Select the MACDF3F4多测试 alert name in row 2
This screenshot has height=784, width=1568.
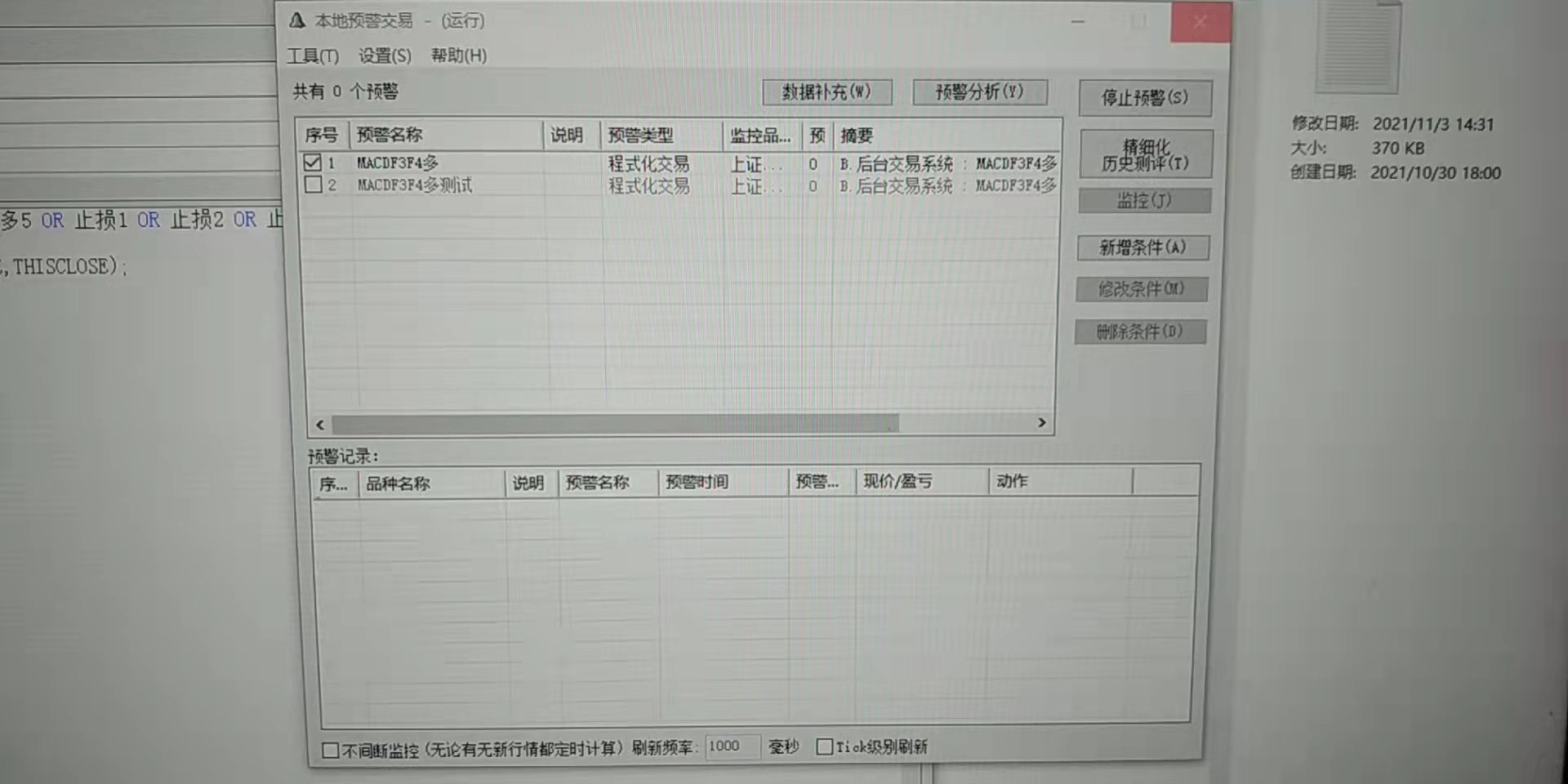415,185
